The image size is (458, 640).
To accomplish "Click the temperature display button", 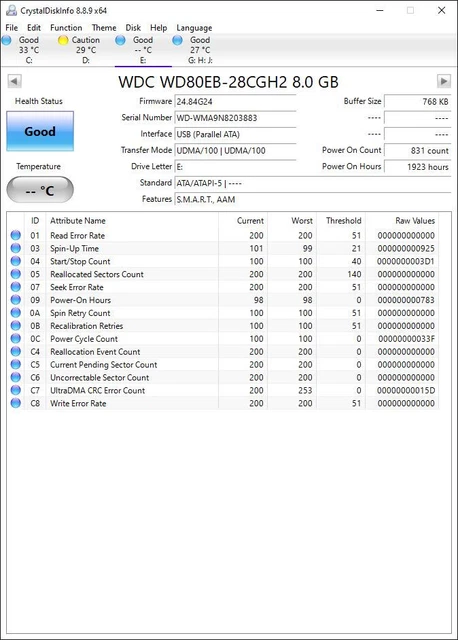I will tap(40, 190).
